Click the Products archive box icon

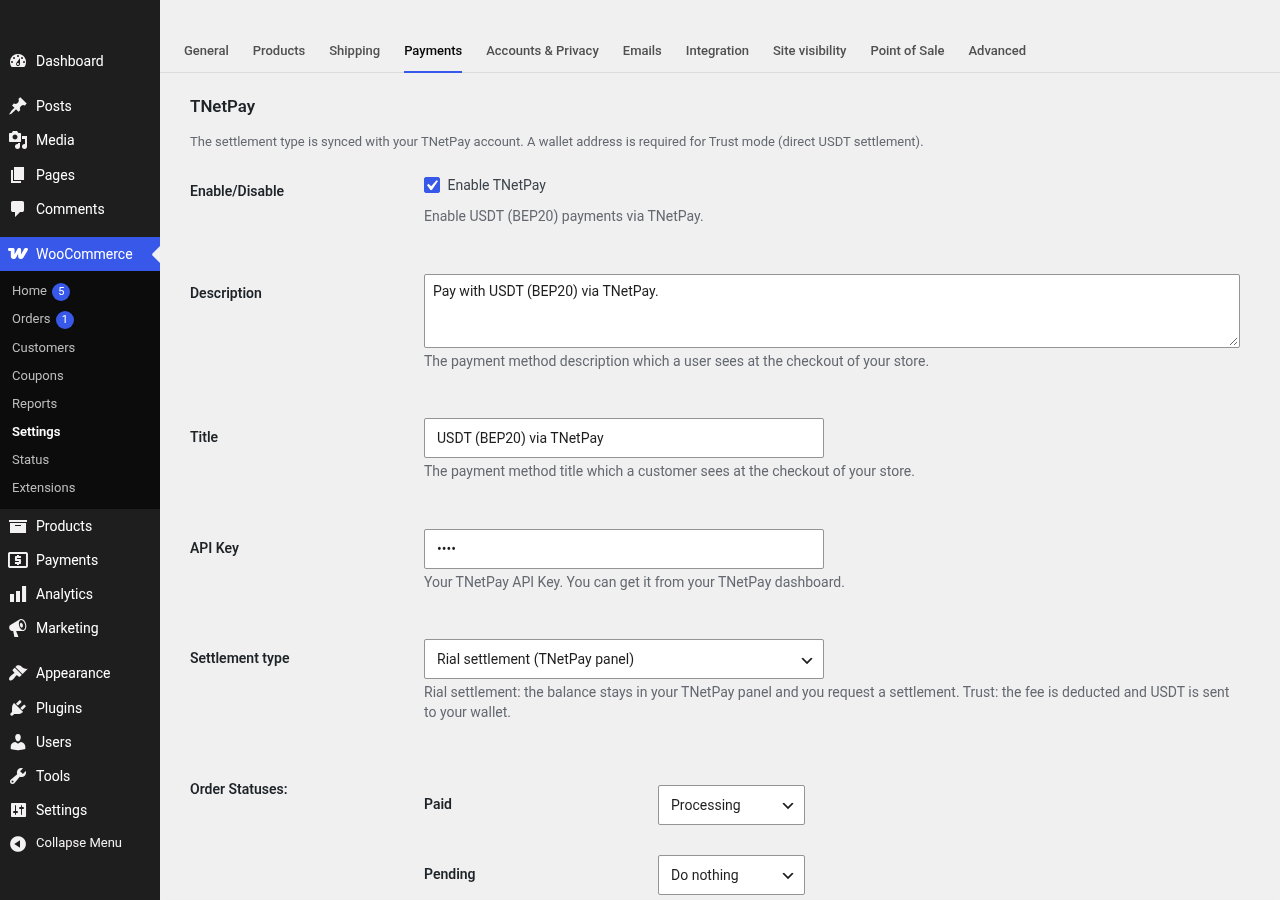click(18, 526)
